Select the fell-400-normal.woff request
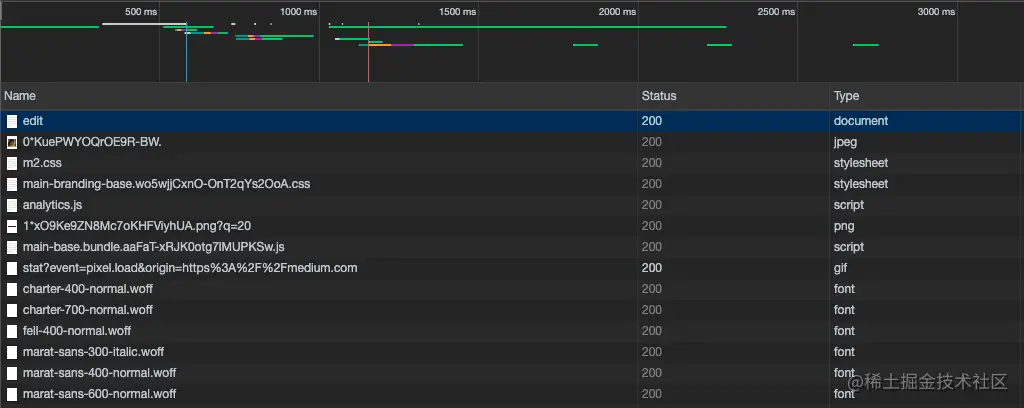This screenshot has height=408, width=1024. pos(512,331)
